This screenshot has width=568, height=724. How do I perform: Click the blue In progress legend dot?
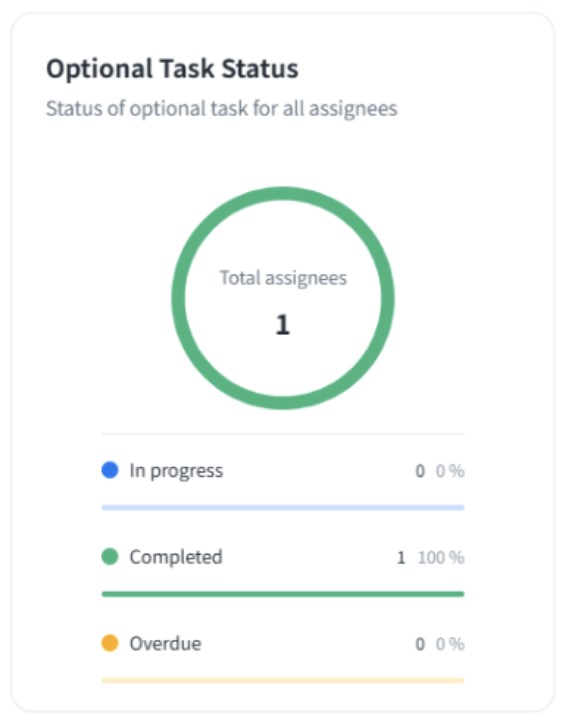(x=110, y=470)
